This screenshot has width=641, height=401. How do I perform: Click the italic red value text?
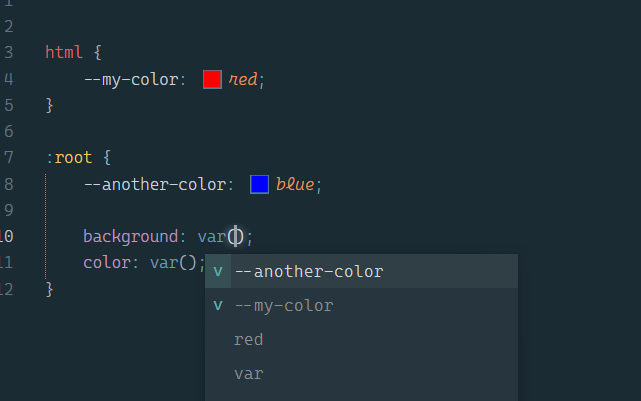(244, 80)
